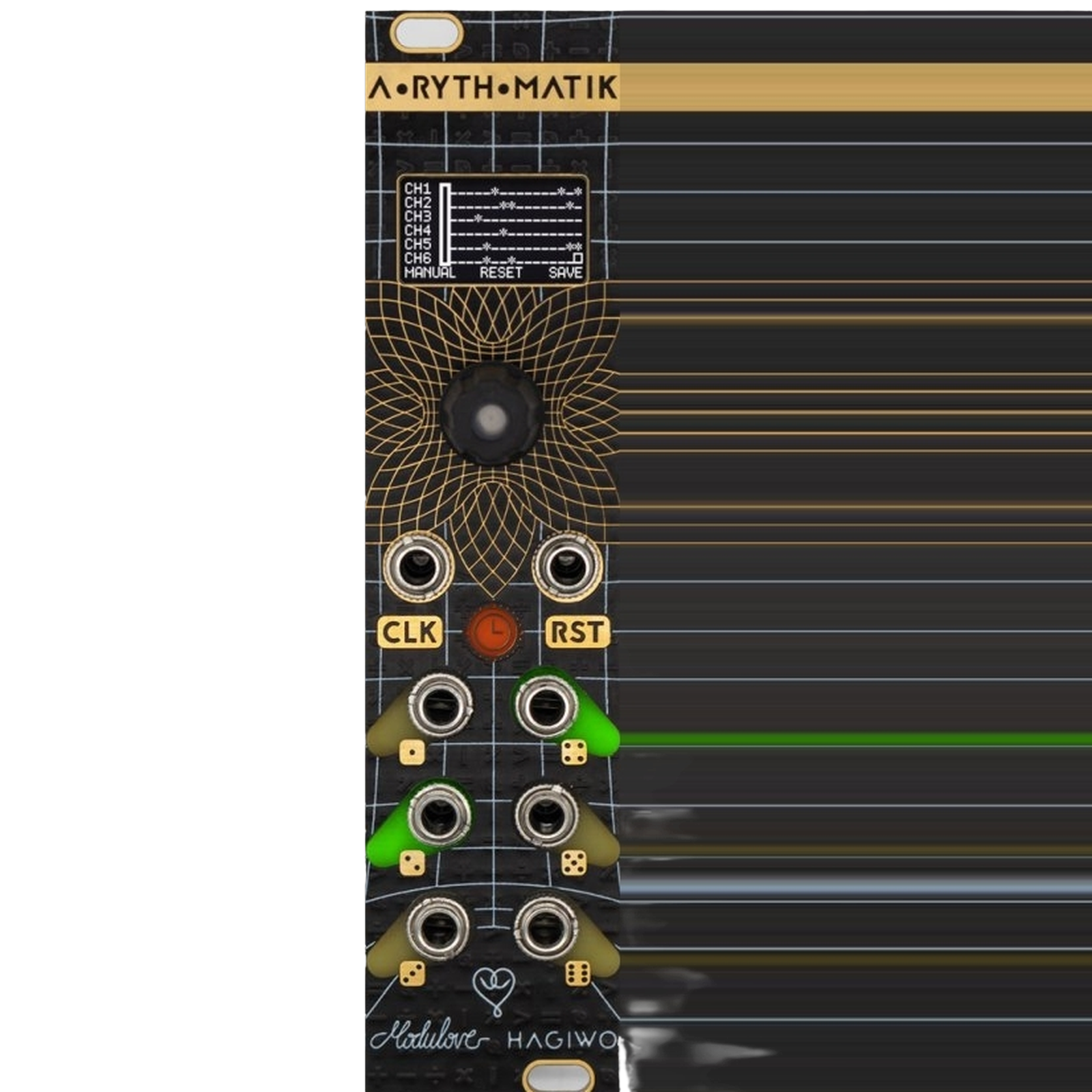Click the output jack above the three-dot dice

click(x=438, y=928)
